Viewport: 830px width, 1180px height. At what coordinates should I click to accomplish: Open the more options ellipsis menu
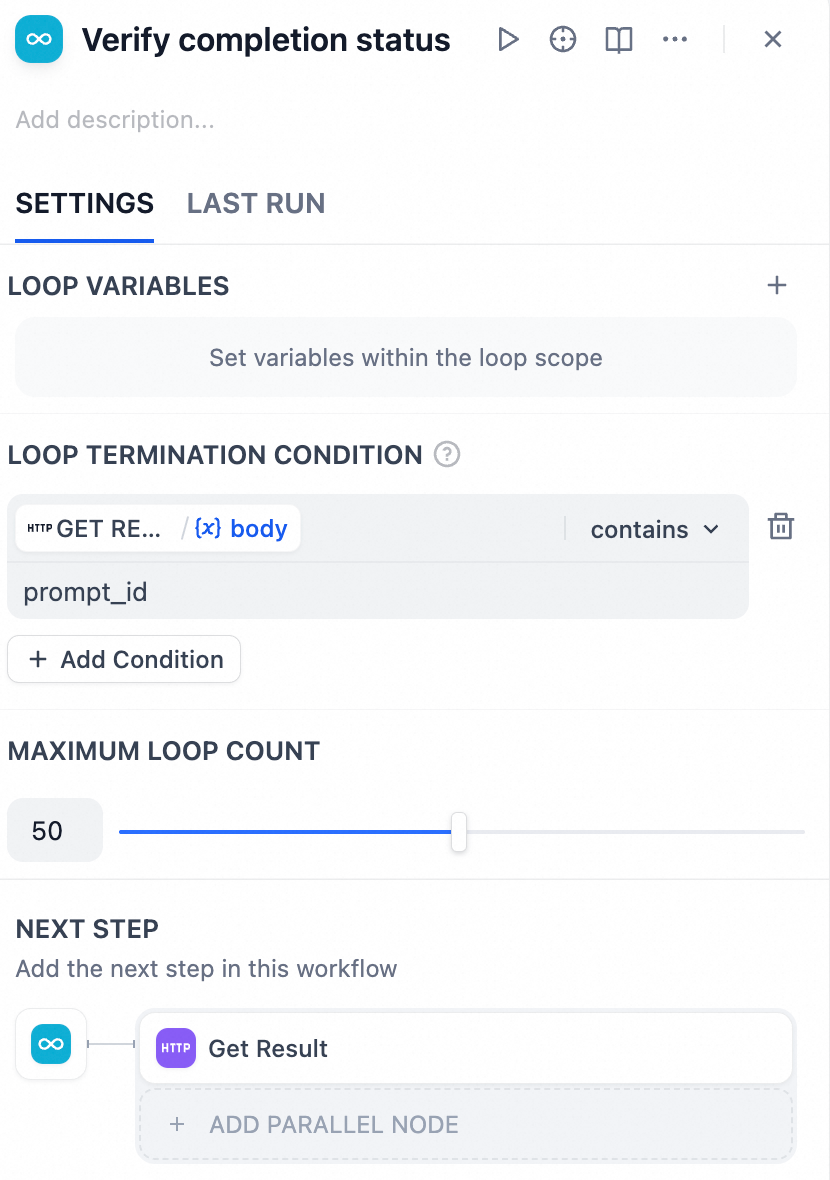coord(675,40)
